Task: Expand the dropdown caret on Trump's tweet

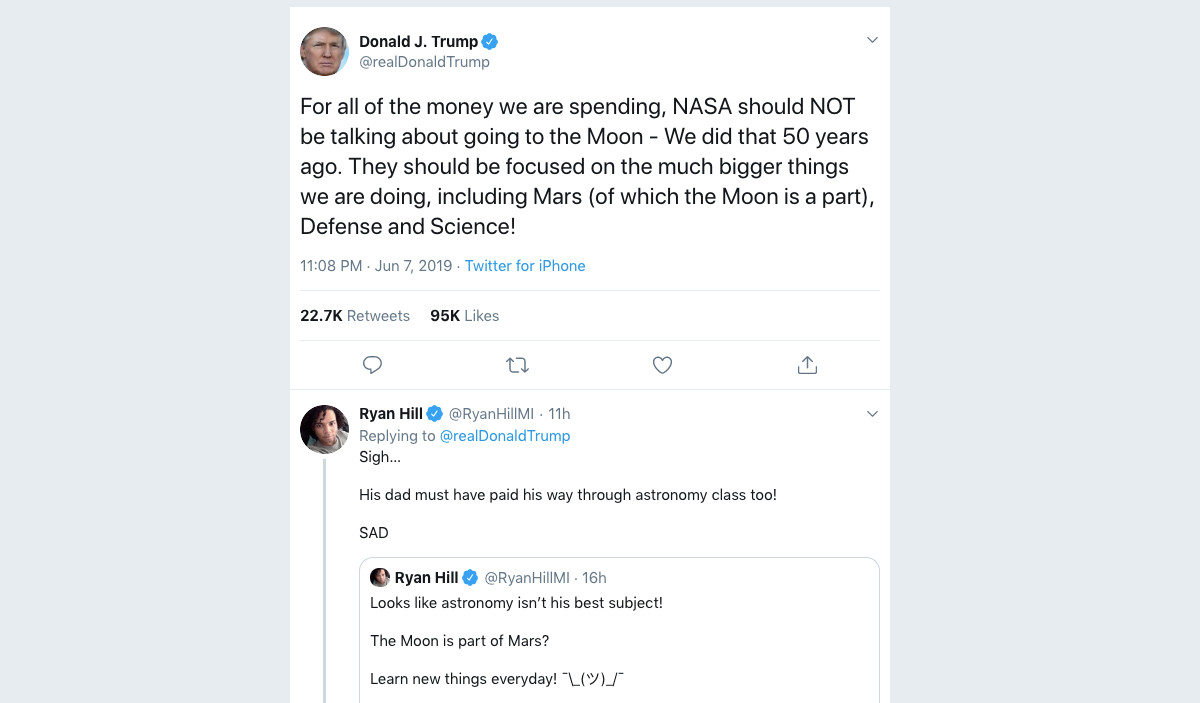Action: click(x=872, y=39)
